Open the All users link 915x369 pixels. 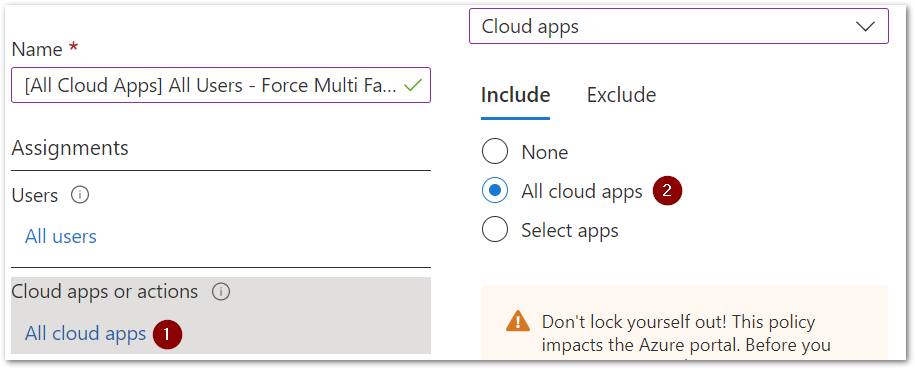tap(61, 236)
